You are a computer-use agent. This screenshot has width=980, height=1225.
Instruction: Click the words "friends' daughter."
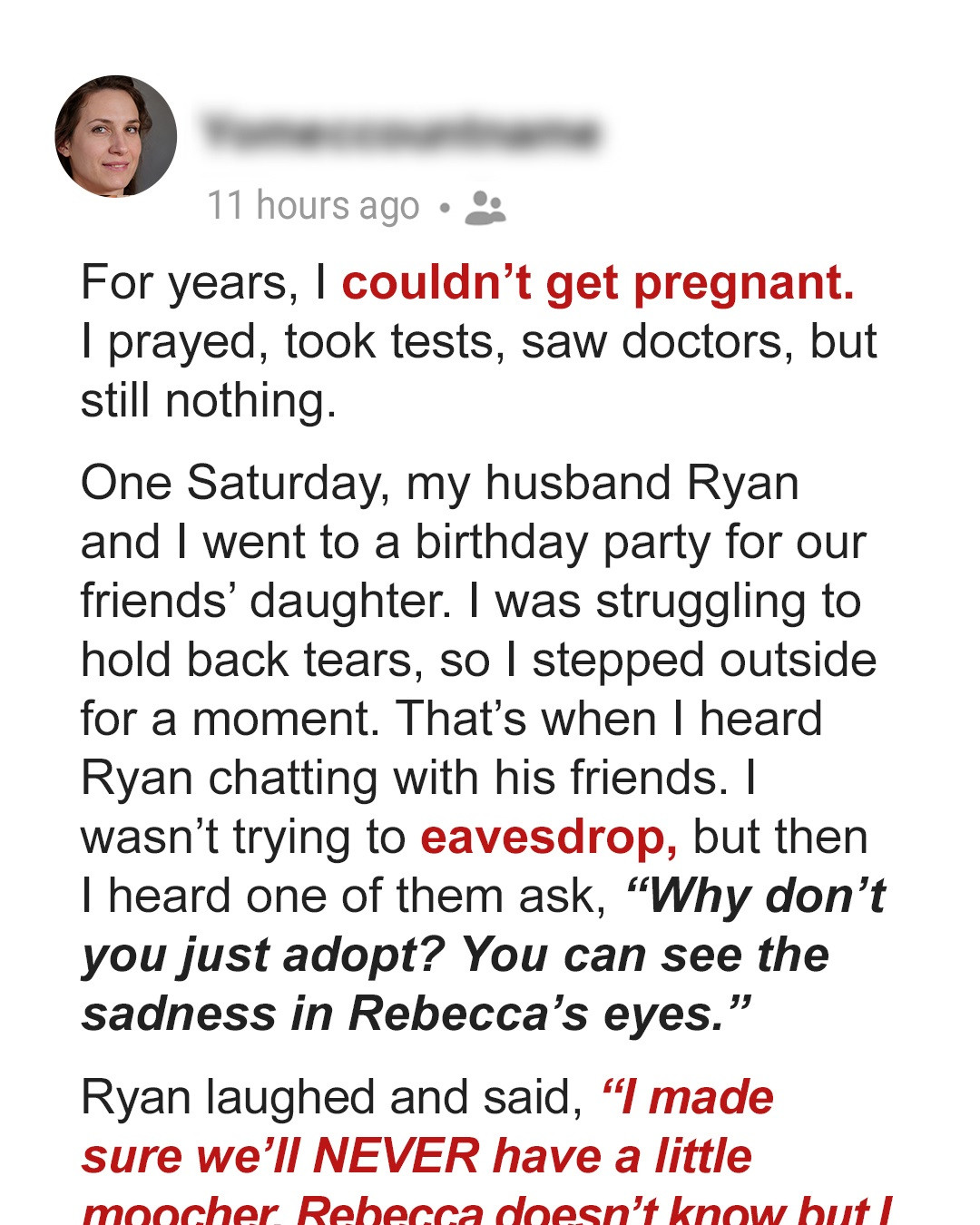pos(266,601)
